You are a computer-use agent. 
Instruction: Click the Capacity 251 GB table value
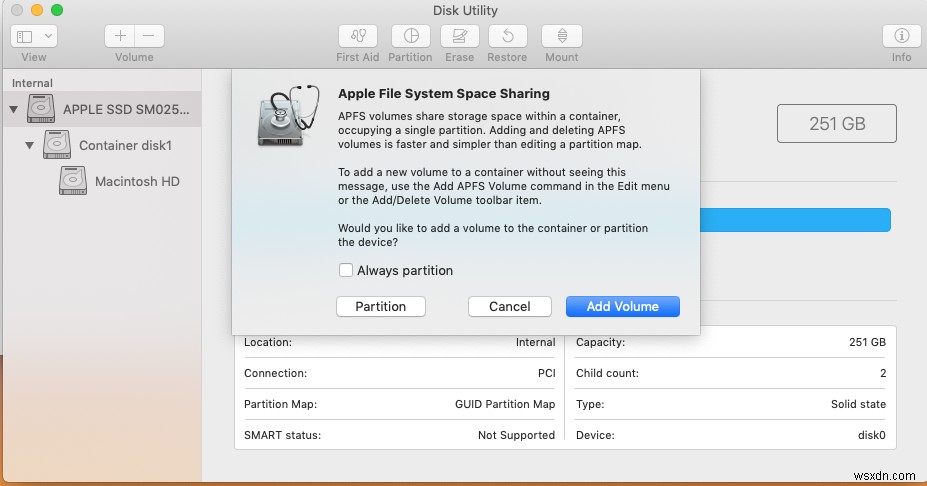(867, 342)
